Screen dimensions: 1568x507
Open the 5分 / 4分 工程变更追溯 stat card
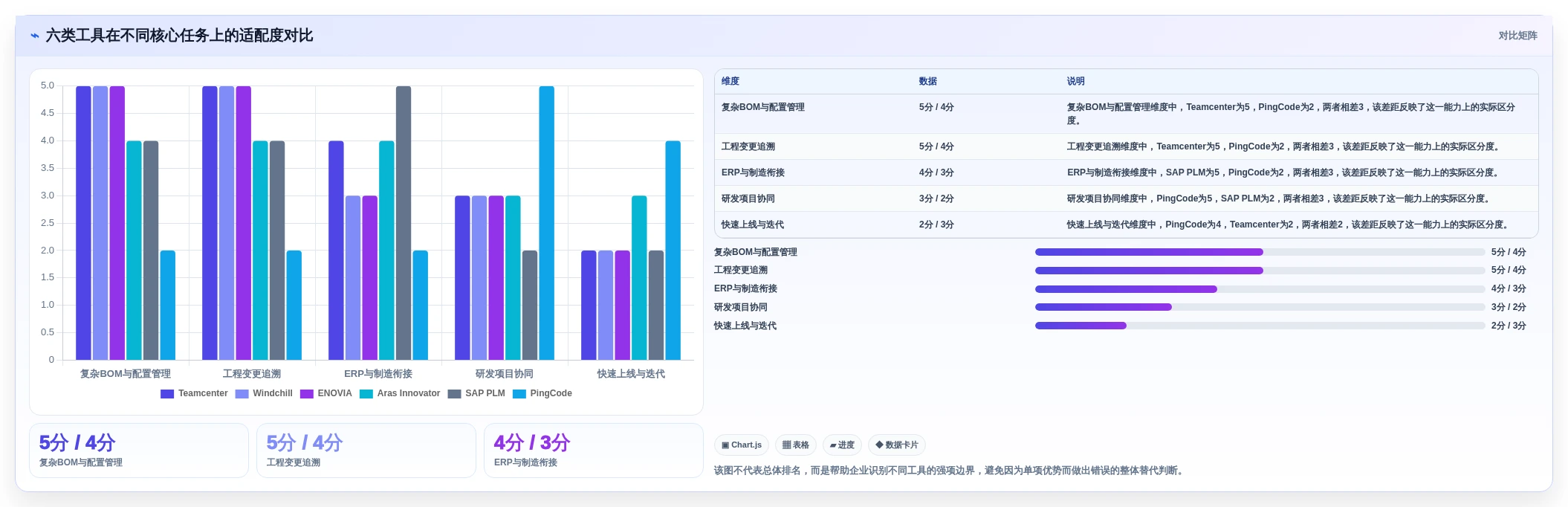(366, 451)
